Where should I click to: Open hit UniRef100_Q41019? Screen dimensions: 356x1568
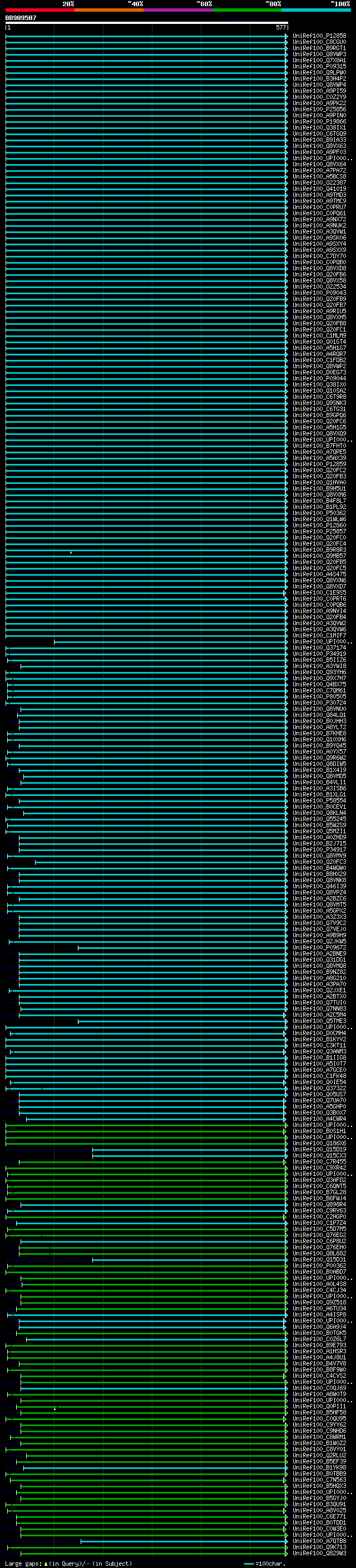pyautogui.click(x=319, y=189)
